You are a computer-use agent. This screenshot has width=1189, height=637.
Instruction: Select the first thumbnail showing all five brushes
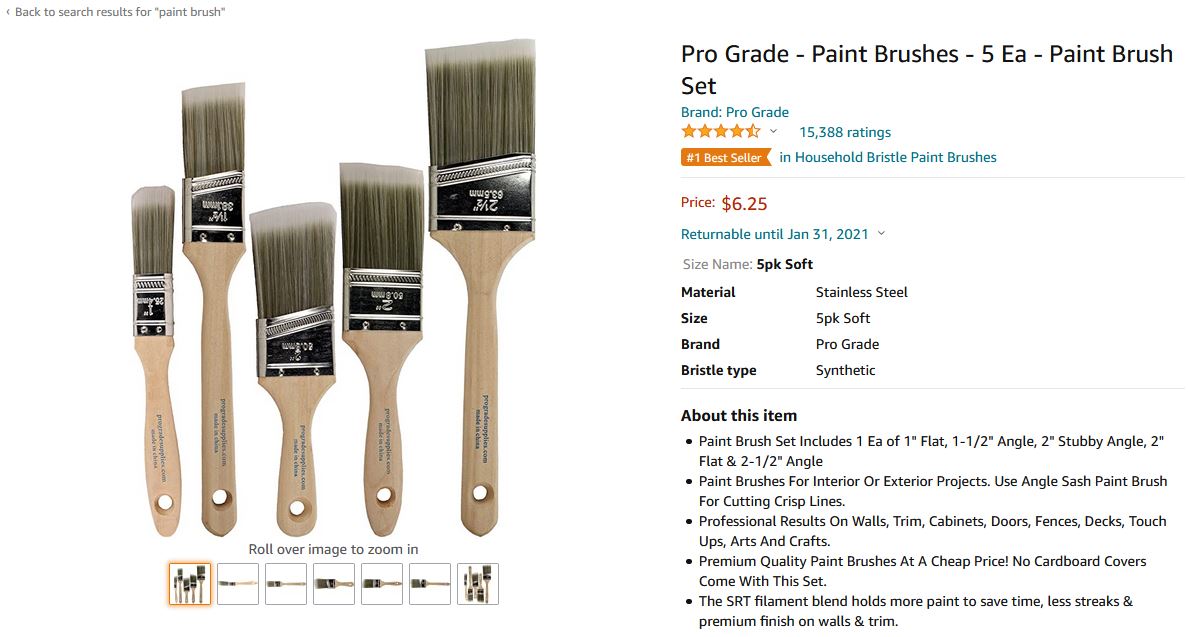[x=190, y=584]
